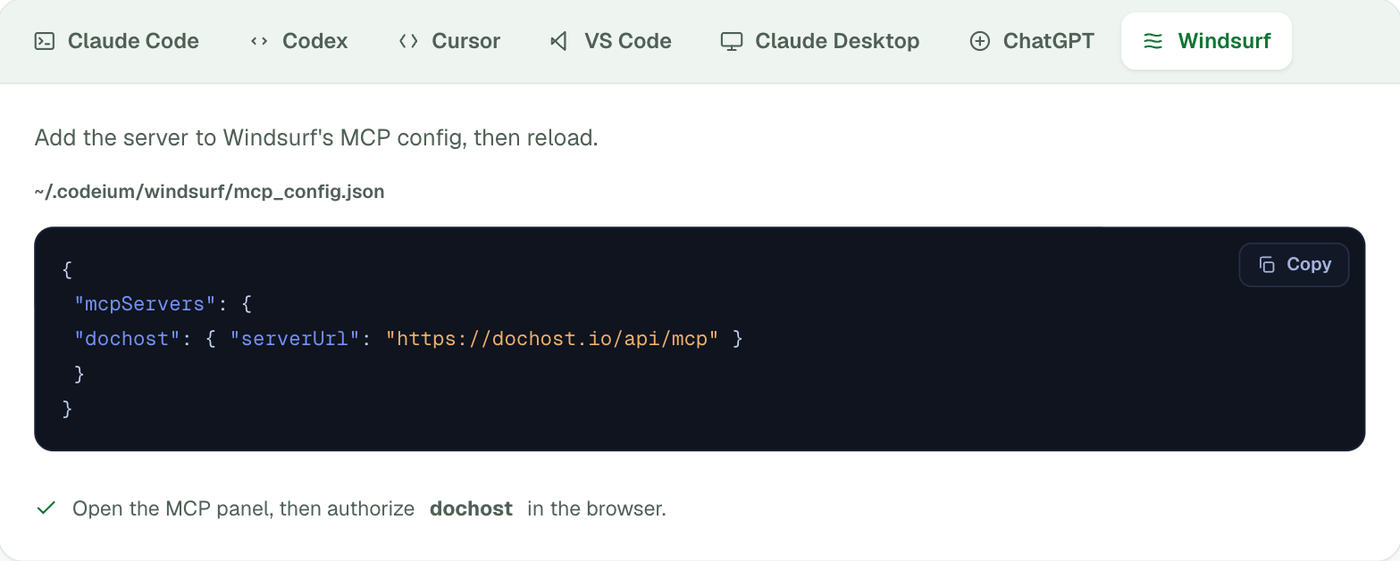The image size is (1400, 561).
Task: Click the Windsurf tab
Action: coord(1207,41)
